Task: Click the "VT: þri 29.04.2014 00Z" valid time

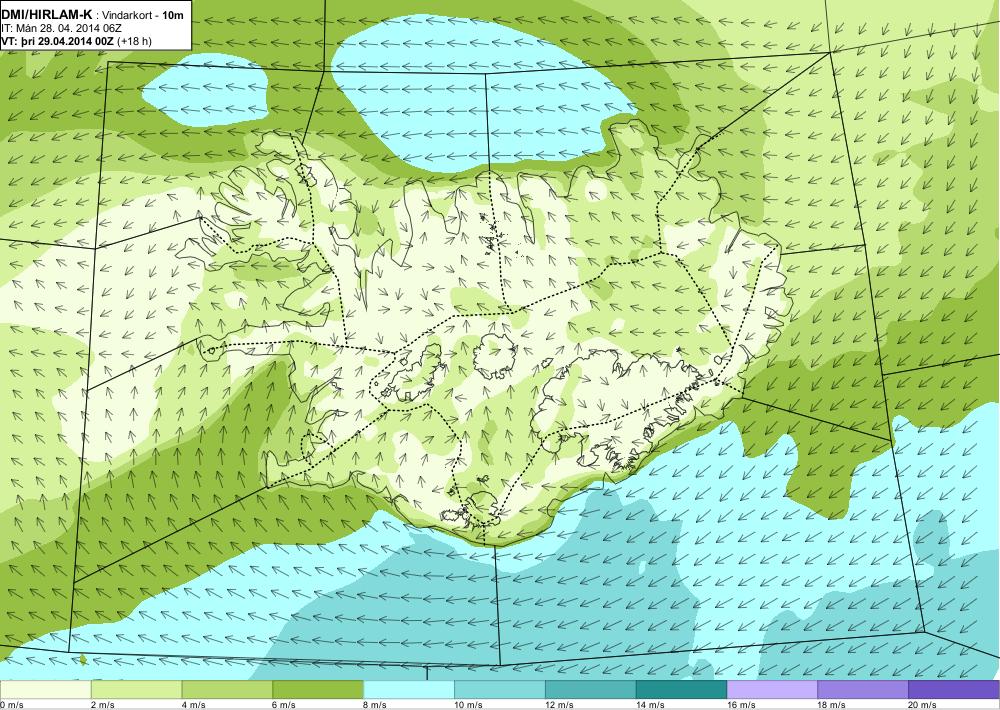Action: point(59,41)
